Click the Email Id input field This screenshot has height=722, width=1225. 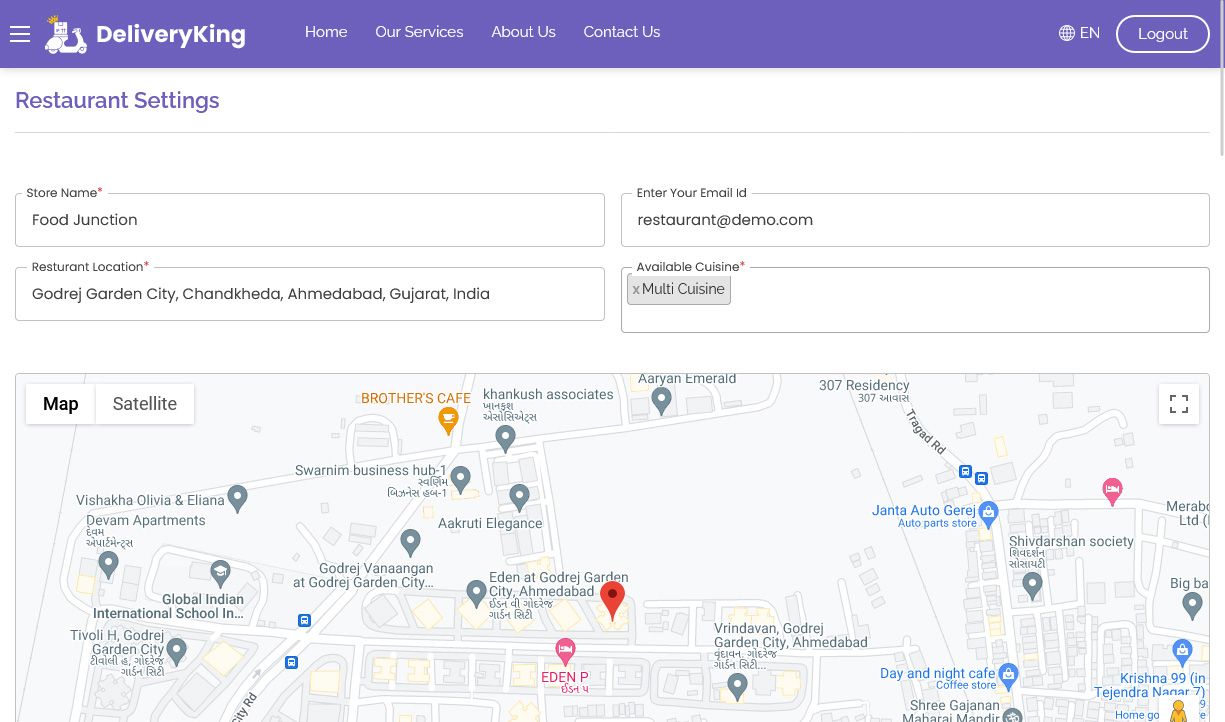(x=915, y=220)
